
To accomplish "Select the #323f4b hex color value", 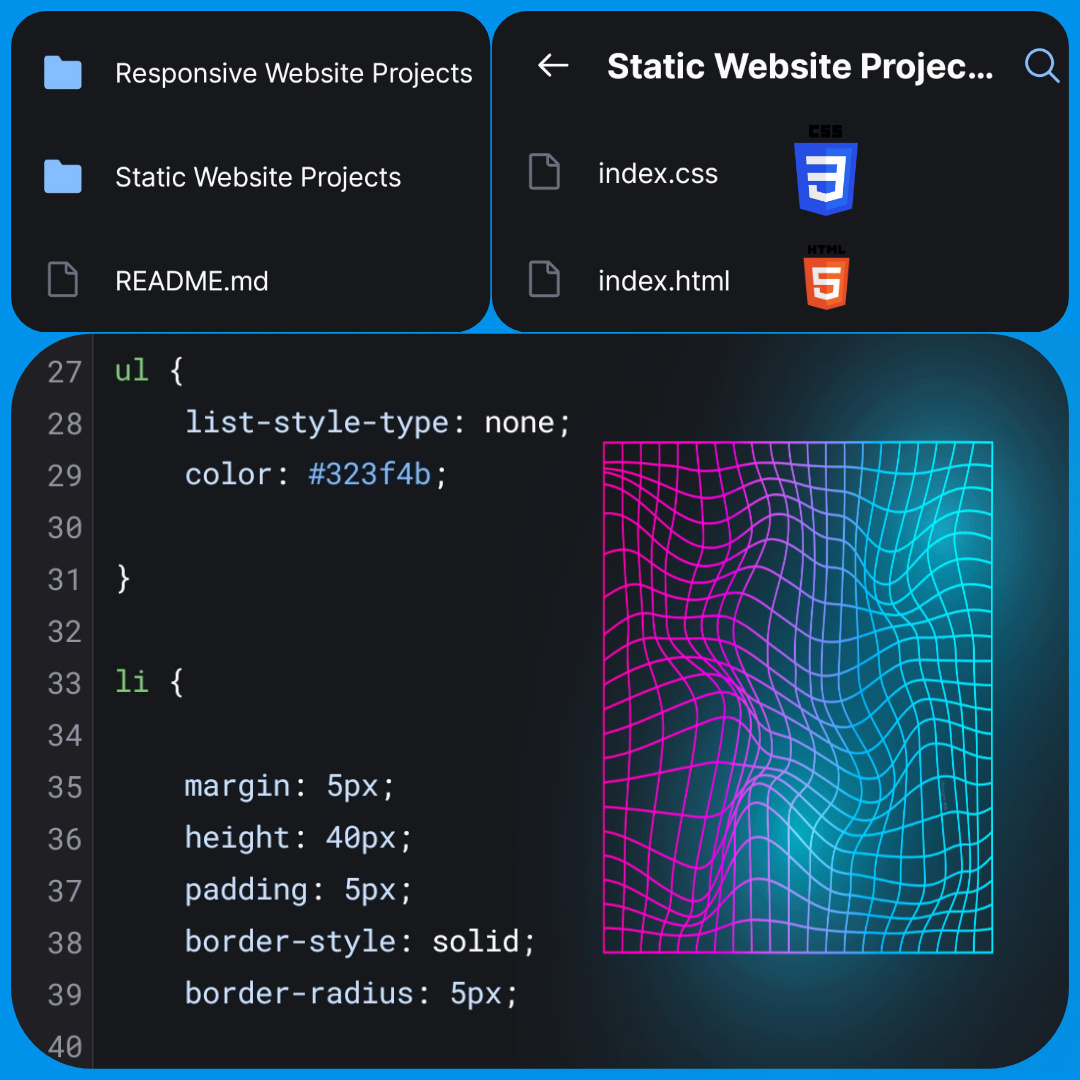I will tap(370, 473).
